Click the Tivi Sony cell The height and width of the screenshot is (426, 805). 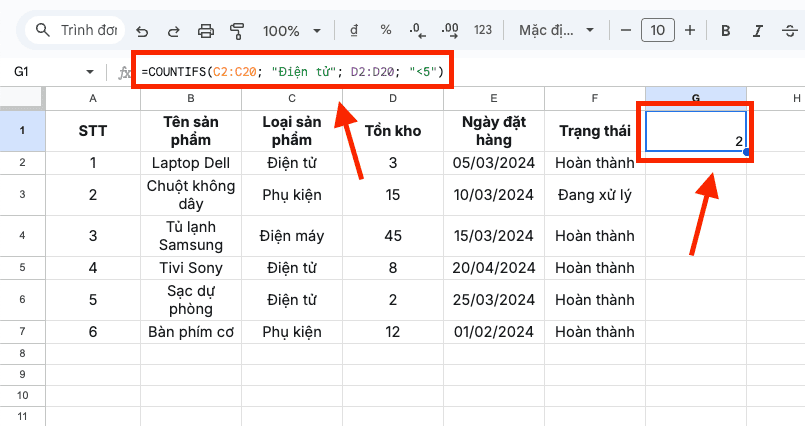[191, 268]
